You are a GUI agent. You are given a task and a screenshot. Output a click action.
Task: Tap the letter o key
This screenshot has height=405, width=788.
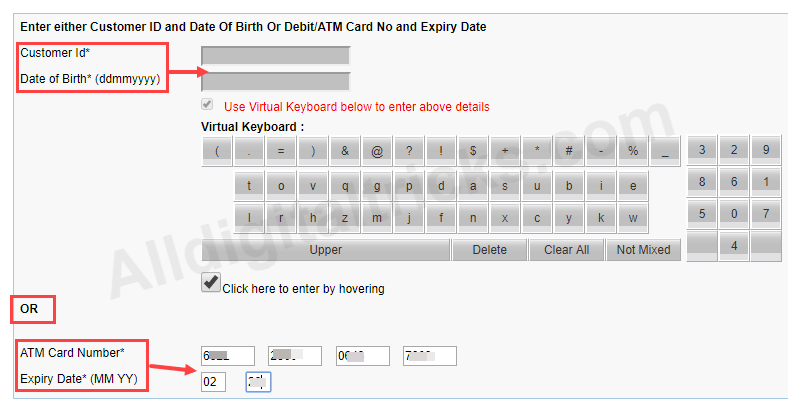coord(281,186)
